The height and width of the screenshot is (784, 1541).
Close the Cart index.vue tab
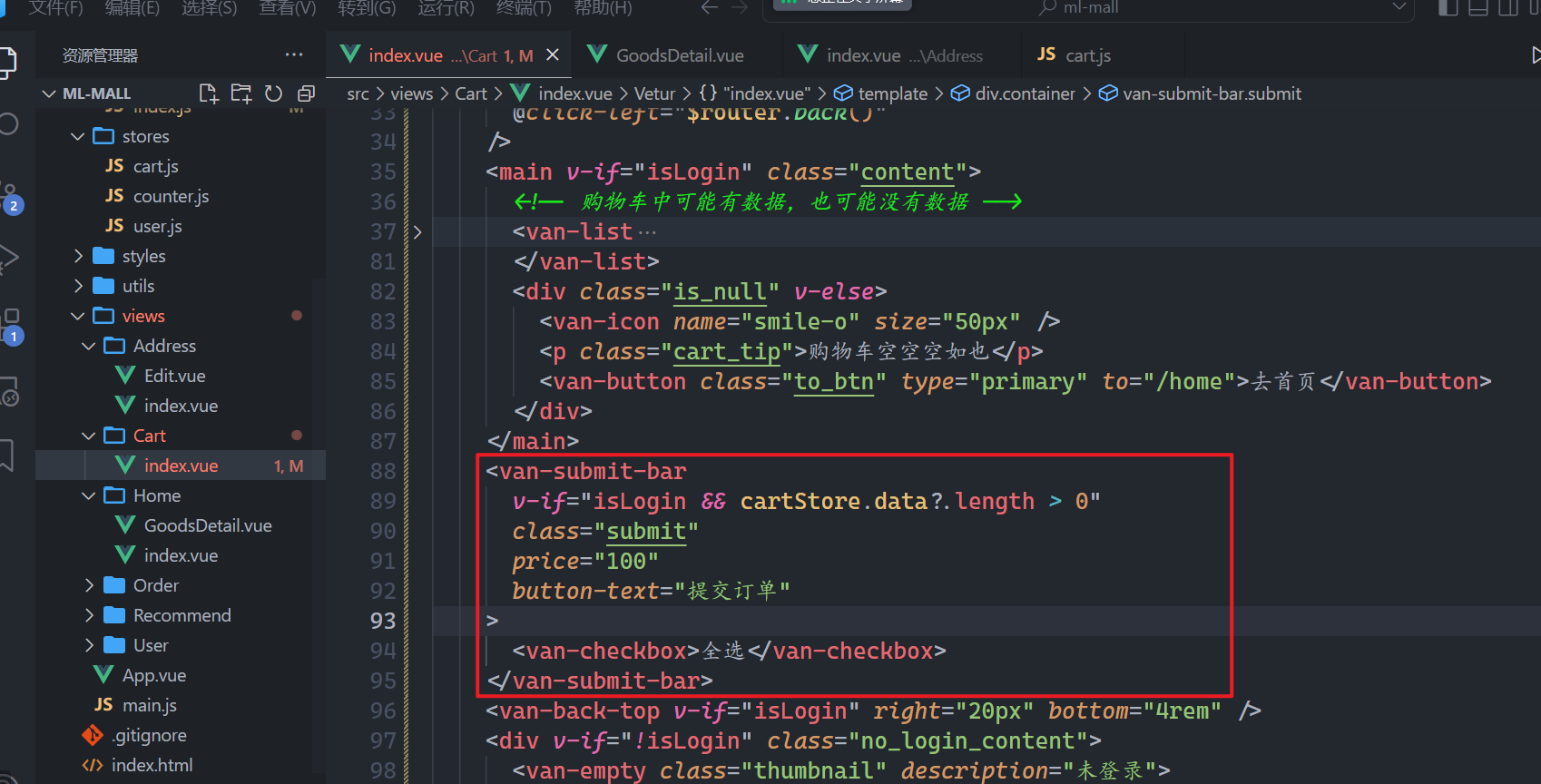click(553, 55)
